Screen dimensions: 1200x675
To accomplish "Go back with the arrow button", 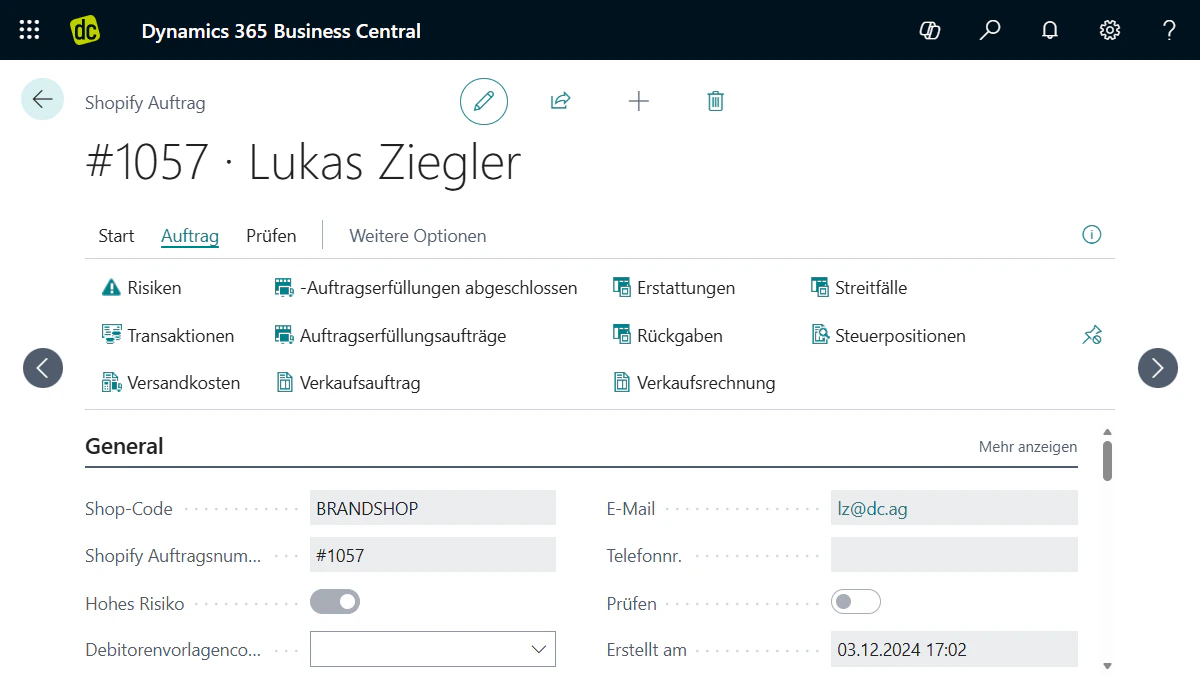I will pos(42,99).
